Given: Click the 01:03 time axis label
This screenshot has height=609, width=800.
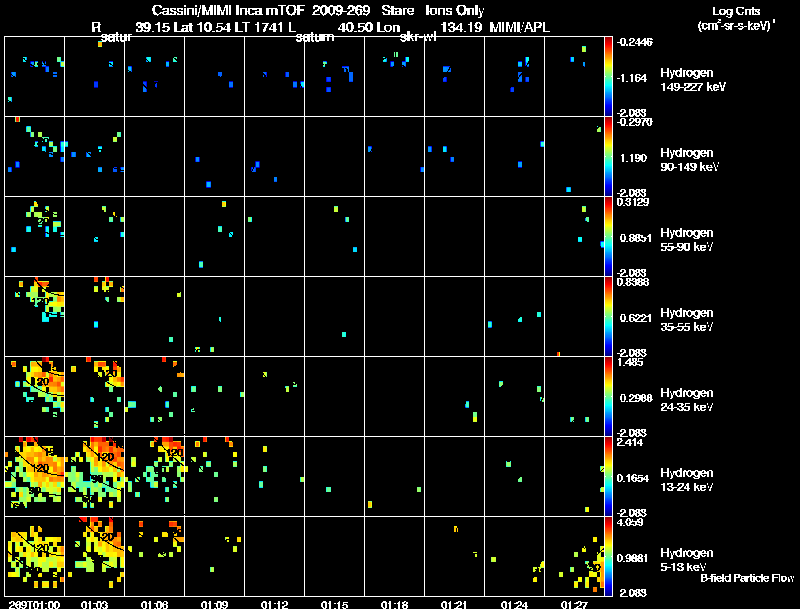Looking at the screenshot, I should pos(94,604).
